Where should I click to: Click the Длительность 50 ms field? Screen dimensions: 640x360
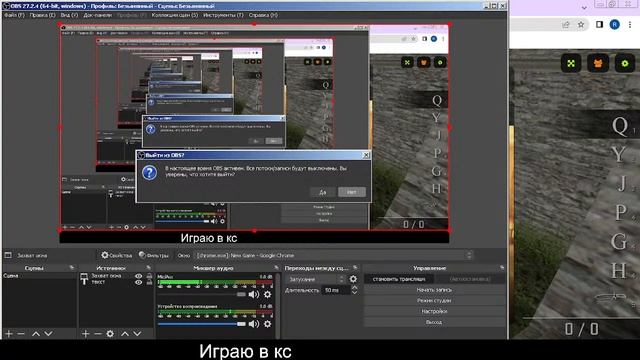336,290
